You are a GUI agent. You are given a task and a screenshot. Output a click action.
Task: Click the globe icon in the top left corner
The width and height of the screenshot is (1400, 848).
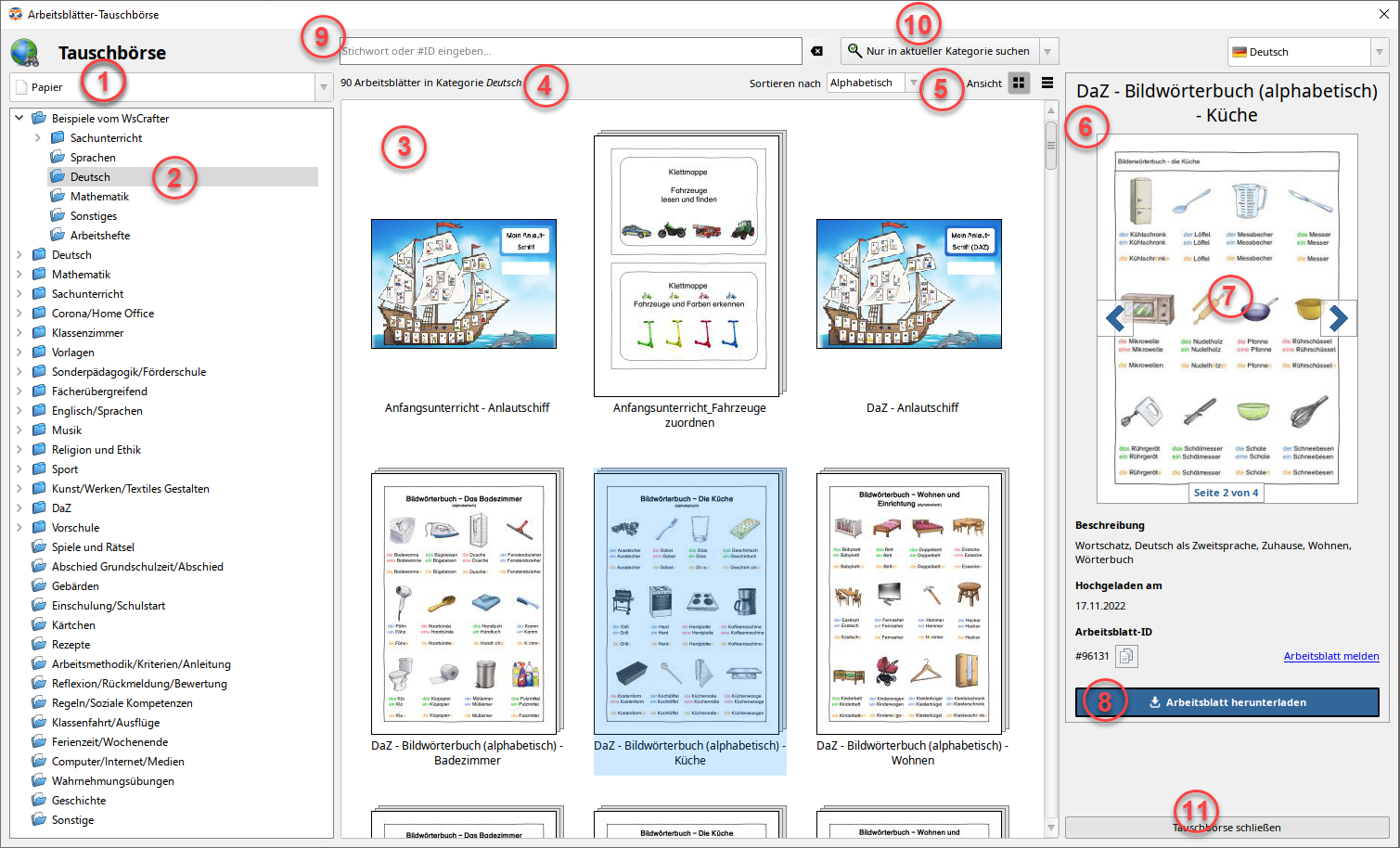[x=28, y=51]
